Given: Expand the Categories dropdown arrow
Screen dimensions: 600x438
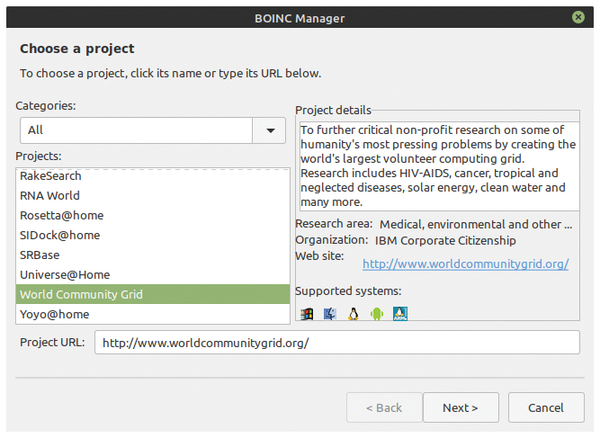Looking at the screenshot, I should 271,130.
